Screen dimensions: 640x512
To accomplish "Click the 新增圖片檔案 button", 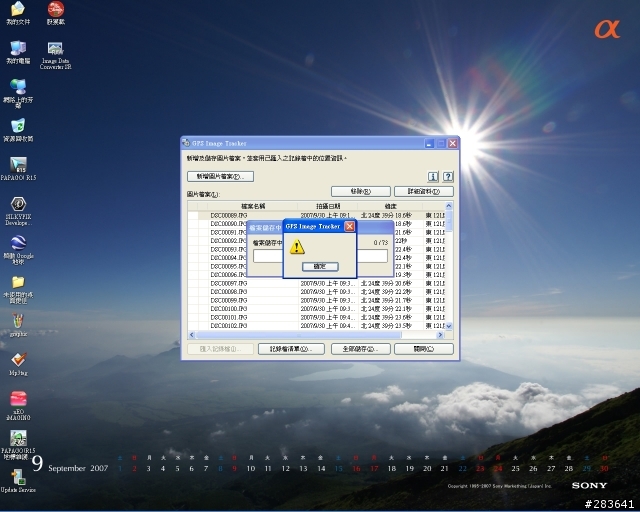I will point(220,176).
